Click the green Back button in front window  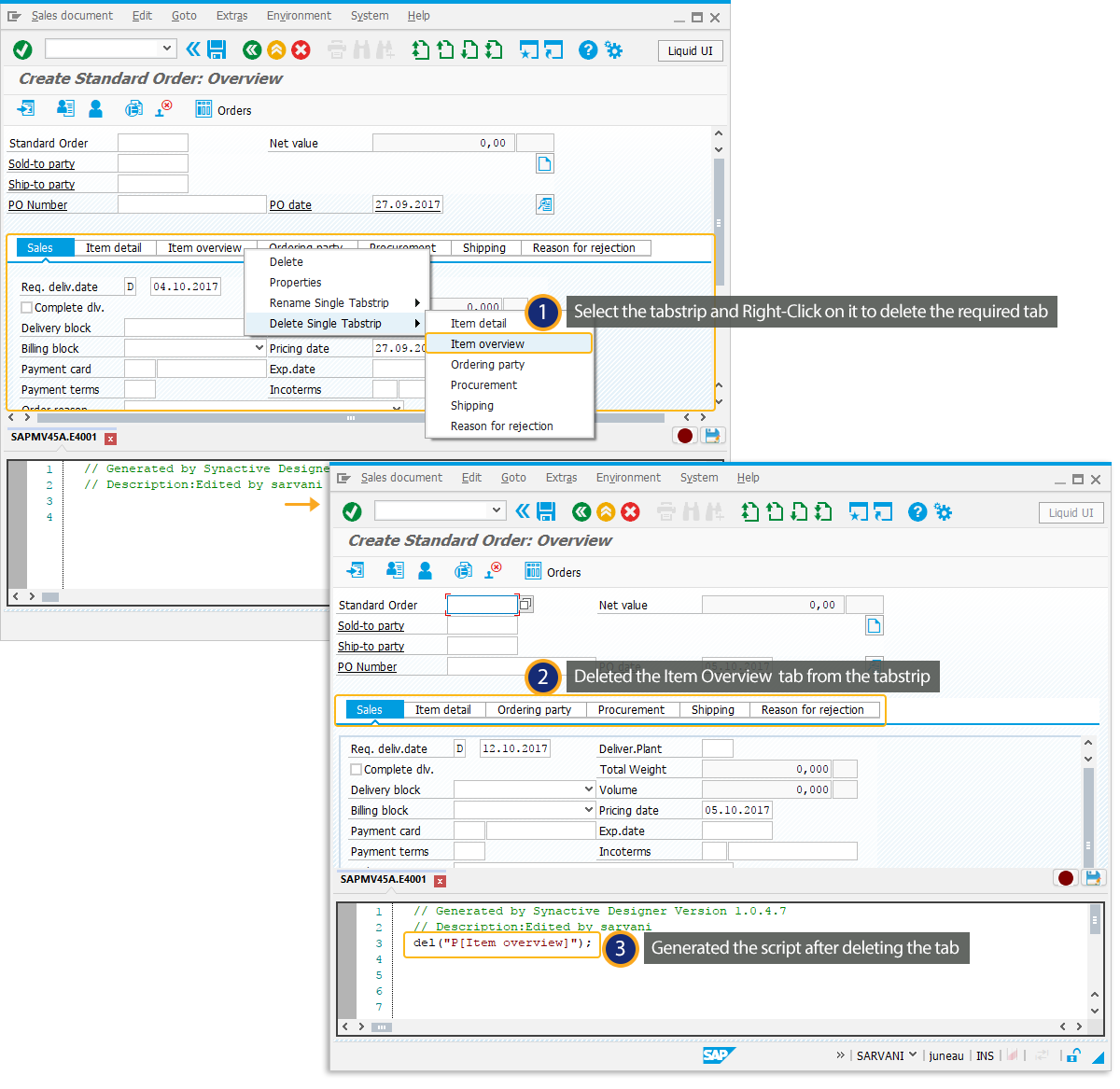[x=581, y=511]
